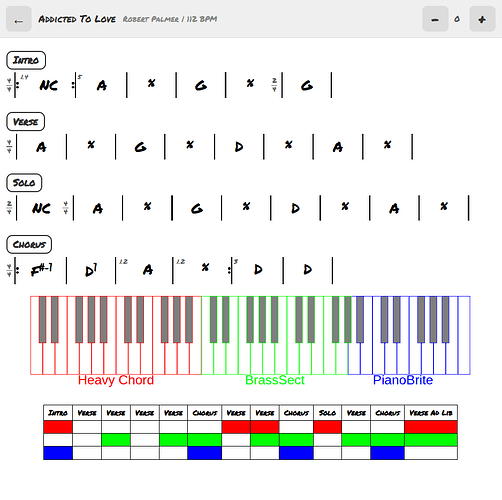Click the first NC measure in Intro
Image resolution: width=502 pixels, height=500 pixels.
[49, 85]
